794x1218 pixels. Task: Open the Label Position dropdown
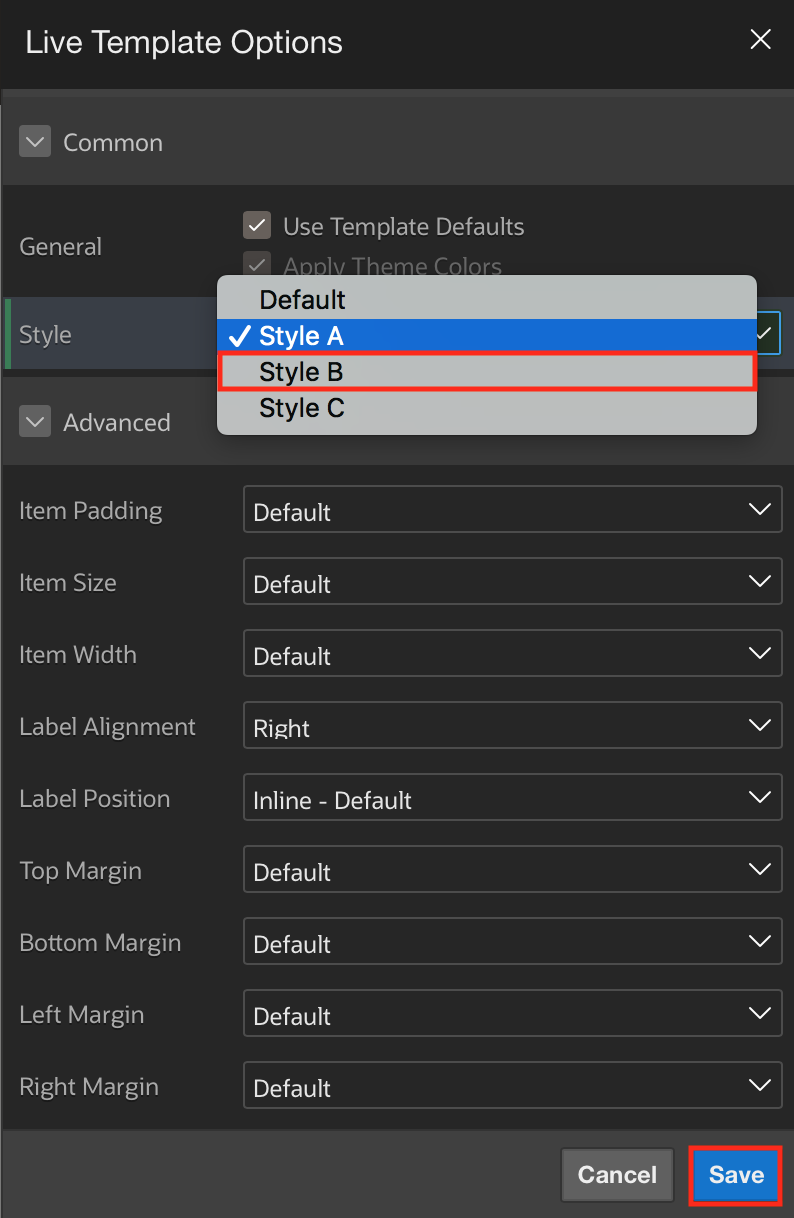click(x=512, y=799)
